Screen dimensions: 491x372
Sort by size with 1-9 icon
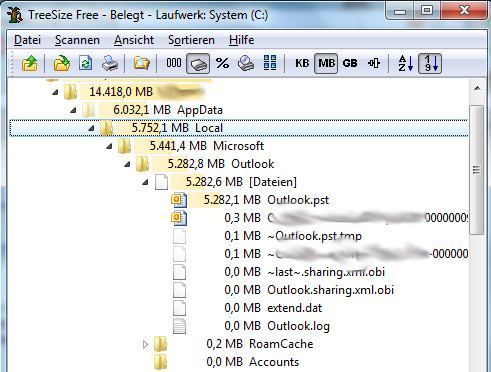tap(430, 63)
